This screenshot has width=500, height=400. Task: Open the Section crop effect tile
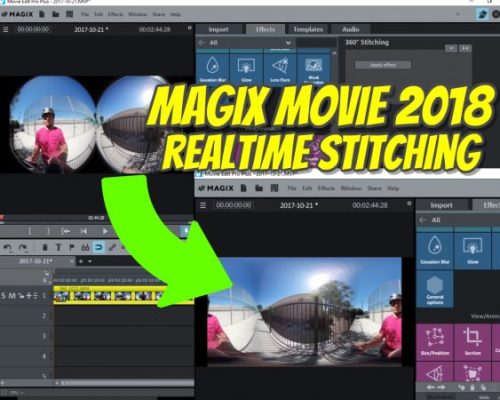[x=472, y=342]
